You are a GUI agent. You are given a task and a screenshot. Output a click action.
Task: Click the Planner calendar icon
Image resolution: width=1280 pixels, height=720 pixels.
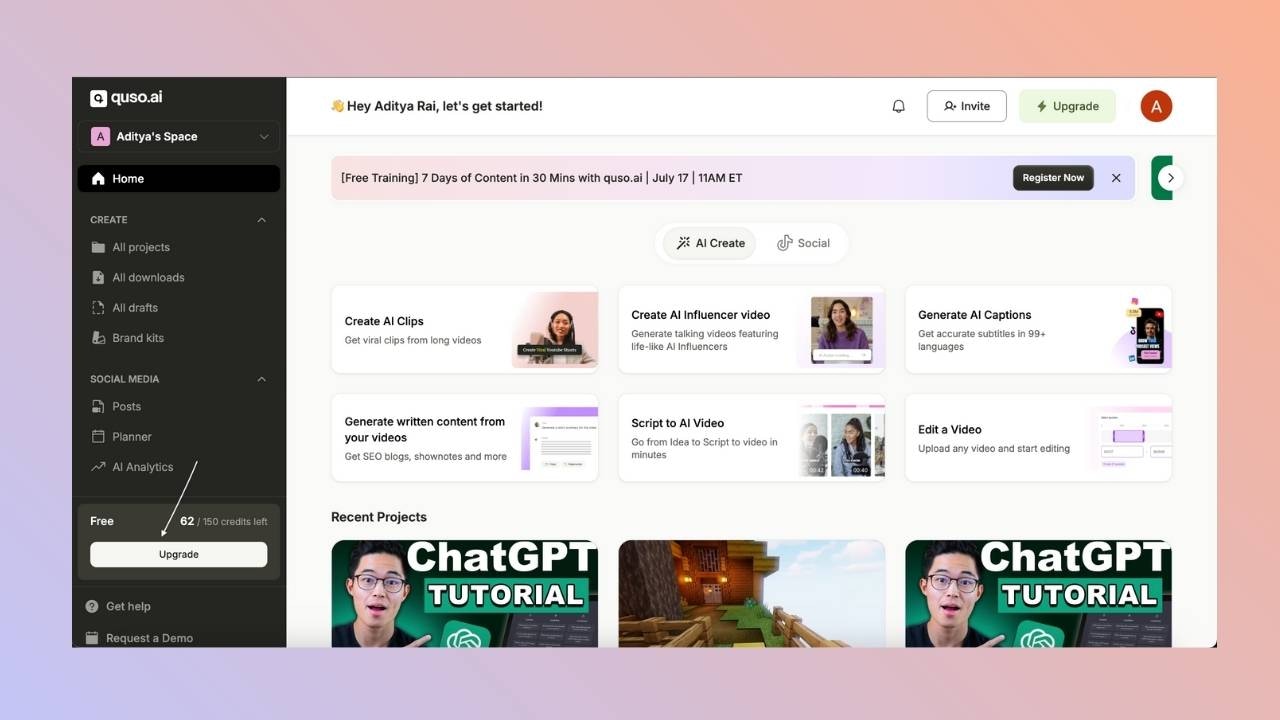[98, 436]
